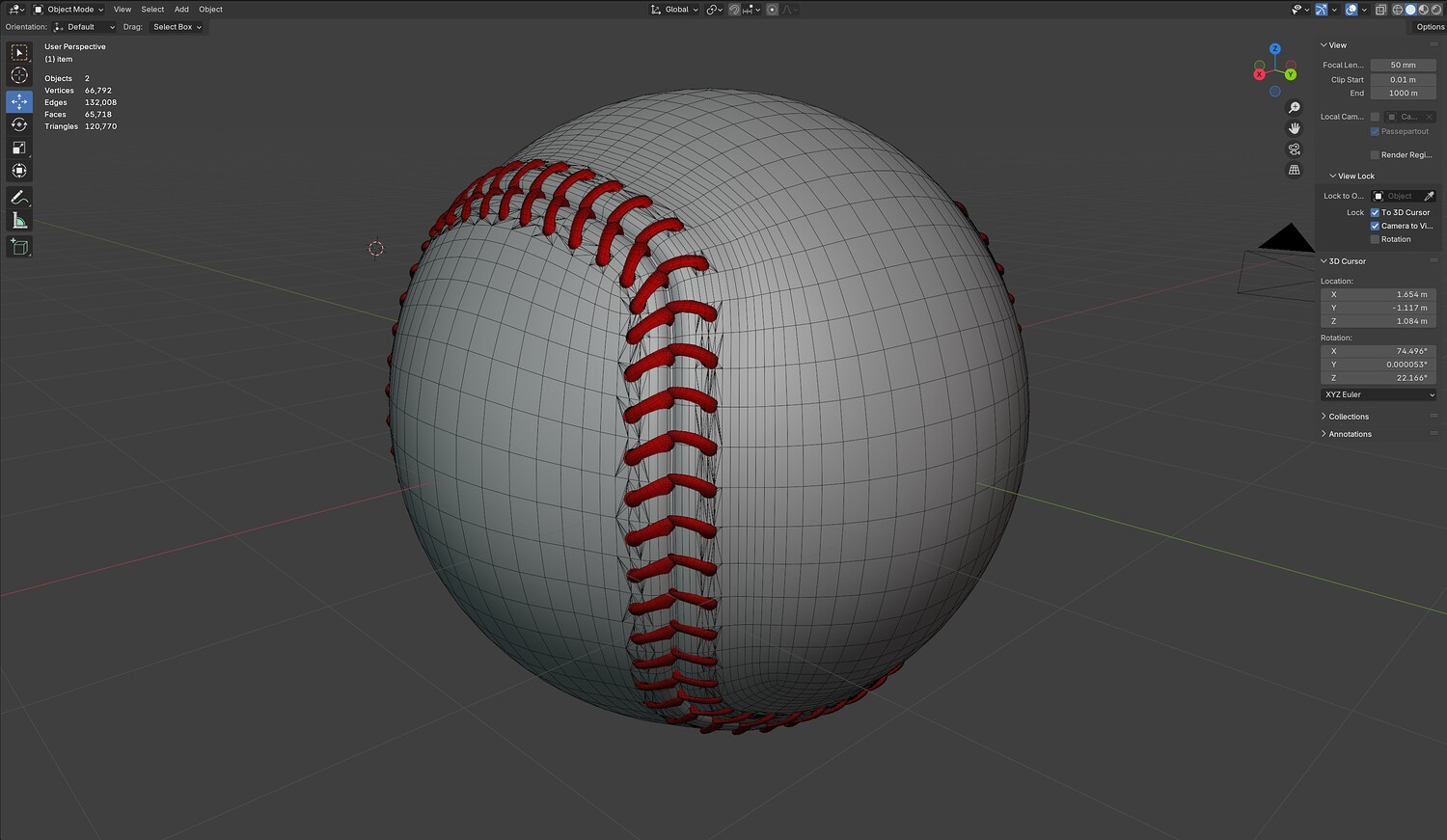Select the Annotate pencil tool

click(19, 198)
